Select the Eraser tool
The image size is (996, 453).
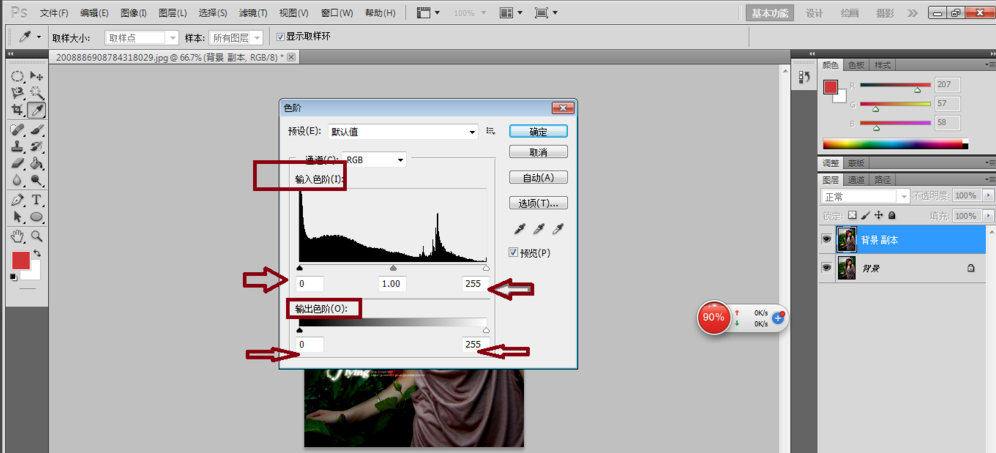coord(18,163)
